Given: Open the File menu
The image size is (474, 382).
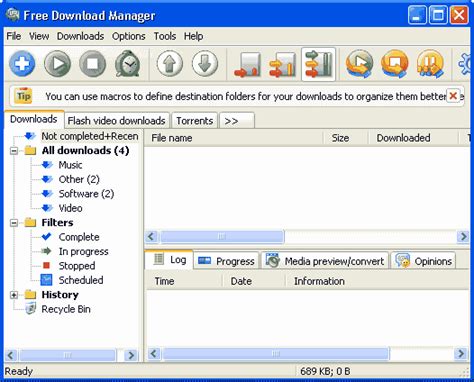Looking at the screenshot, I should tap(14, 36).
